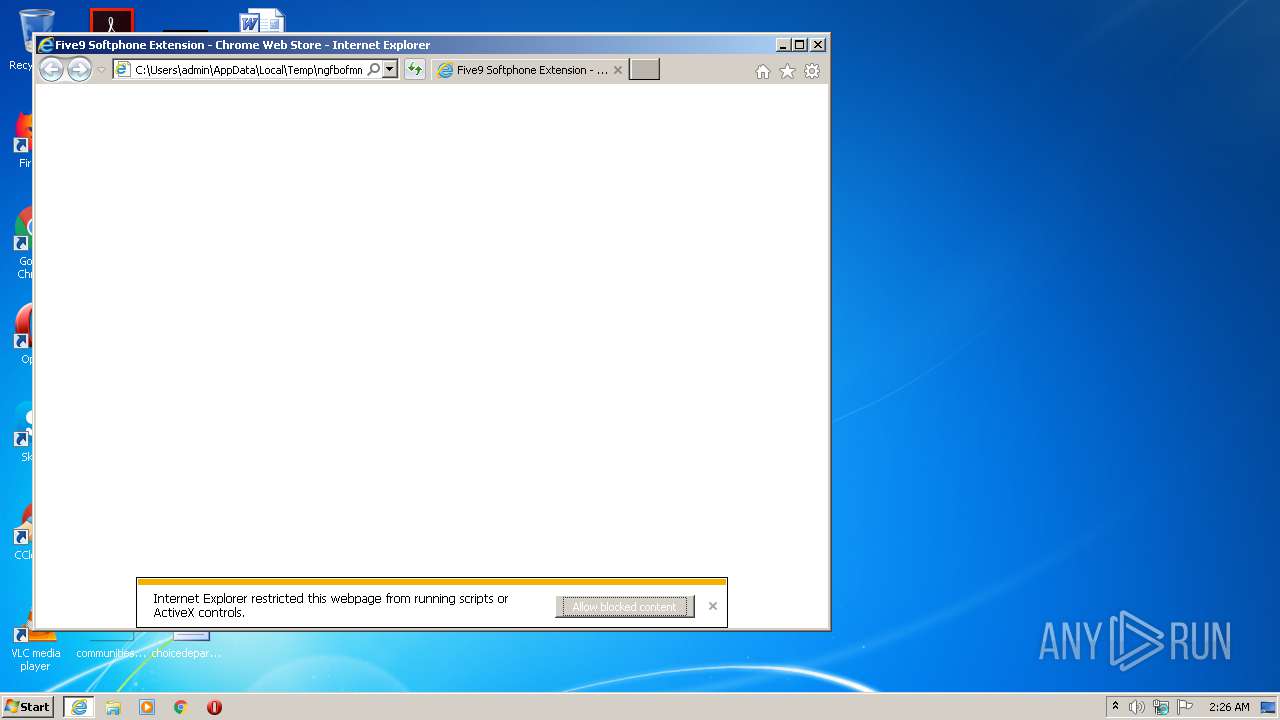Image resolution: width=1280 pixels, height=720 pixels.
Task: Click the Refresh/Compatibility view button
Action: pyautogui.click(x=414, y=70)
